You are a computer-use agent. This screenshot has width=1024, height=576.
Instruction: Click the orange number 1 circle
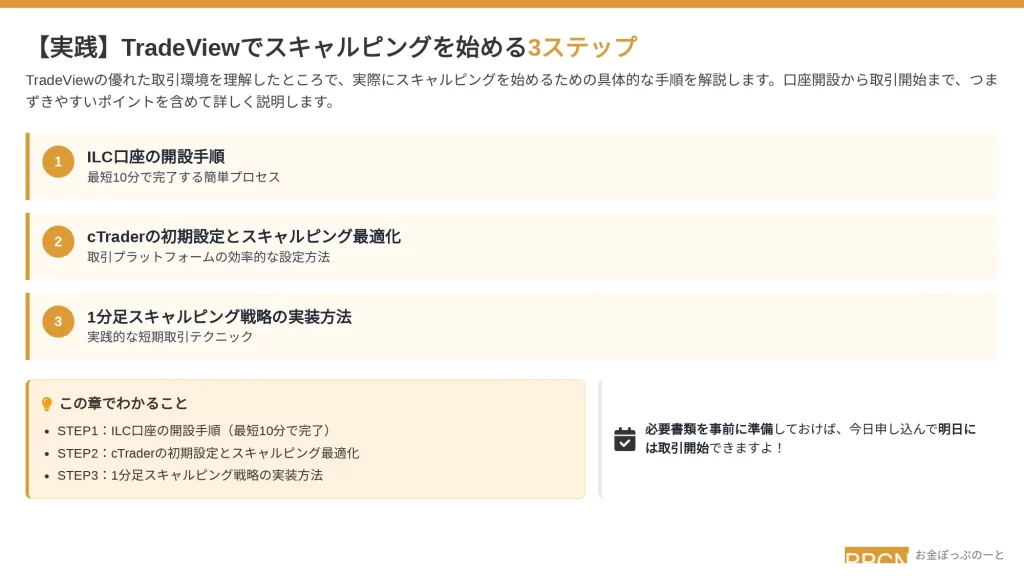(x=58, y=161)
